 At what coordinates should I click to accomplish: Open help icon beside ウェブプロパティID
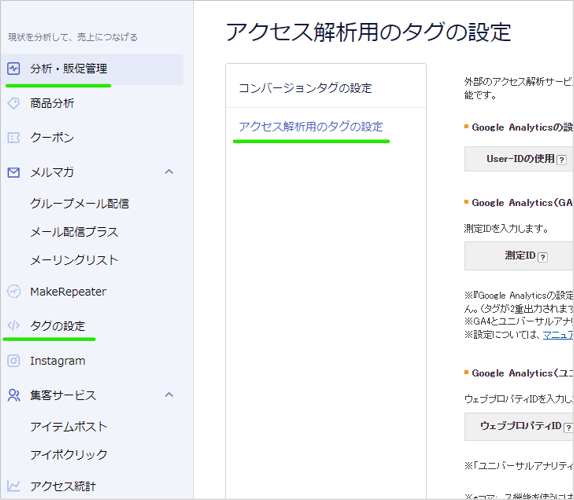click(x=568, y=428)
